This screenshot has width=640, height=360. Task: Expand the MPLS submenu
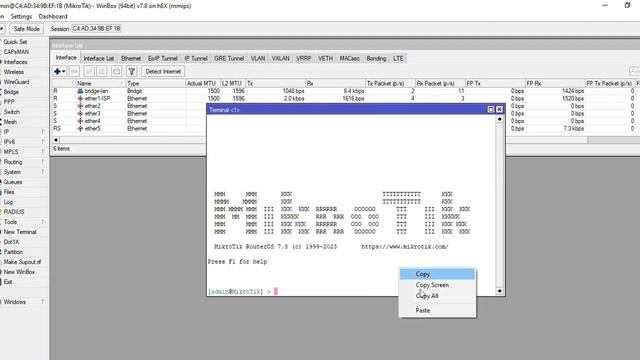coord(43,152)
